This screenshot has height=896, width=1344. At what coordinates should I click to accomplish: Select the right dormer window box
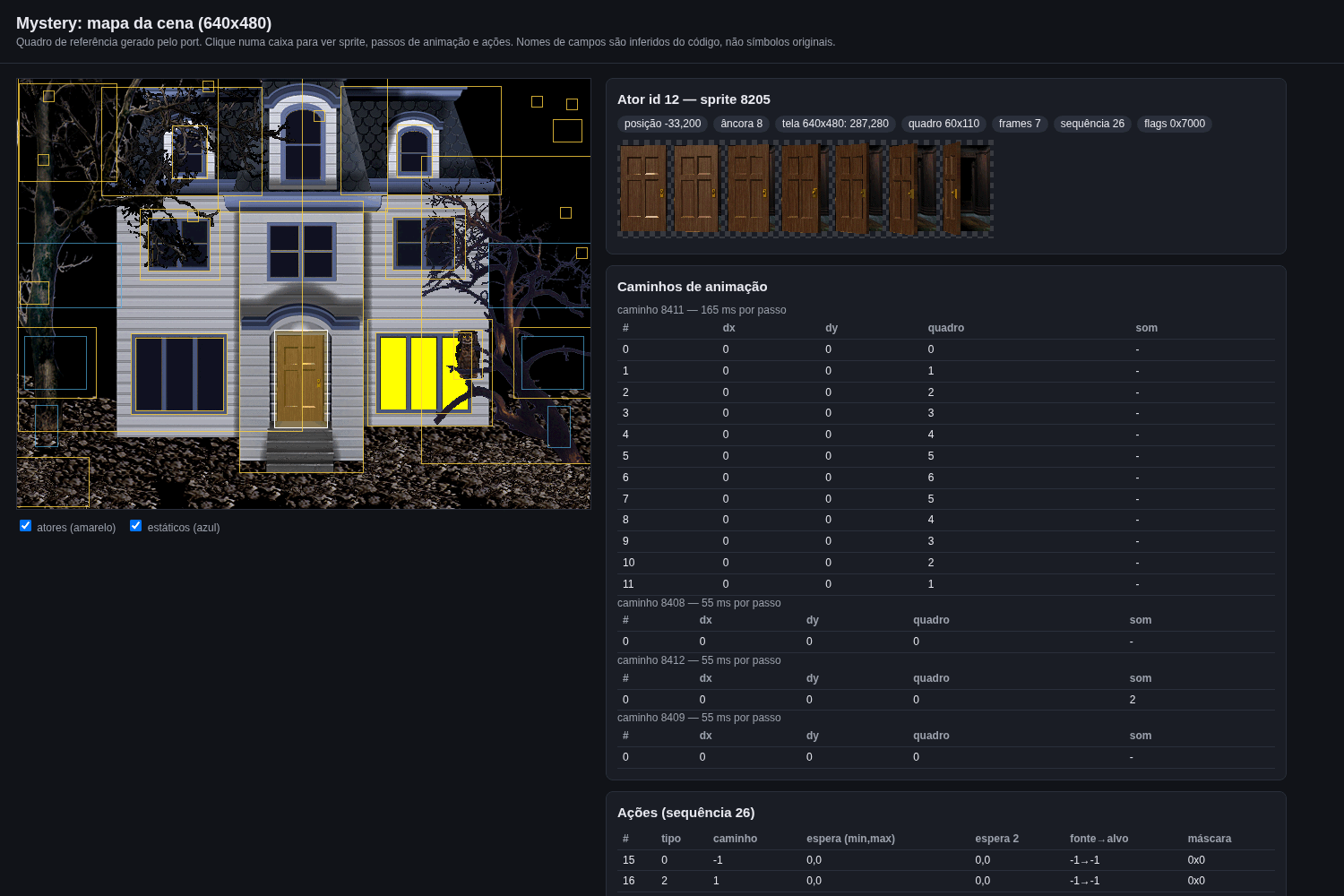pyautogui.click(x=414, y=151)
